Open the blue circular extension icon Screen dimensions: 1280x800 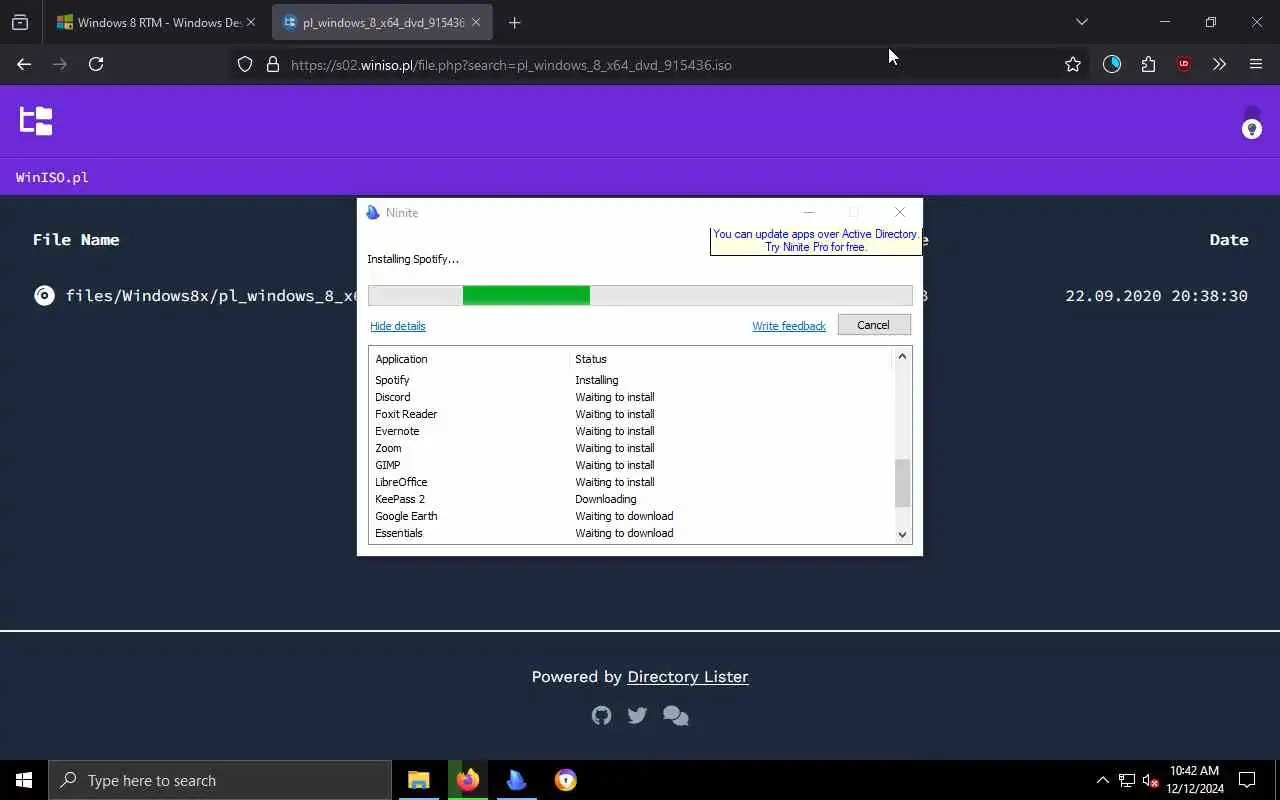[x=1112, y=64]
